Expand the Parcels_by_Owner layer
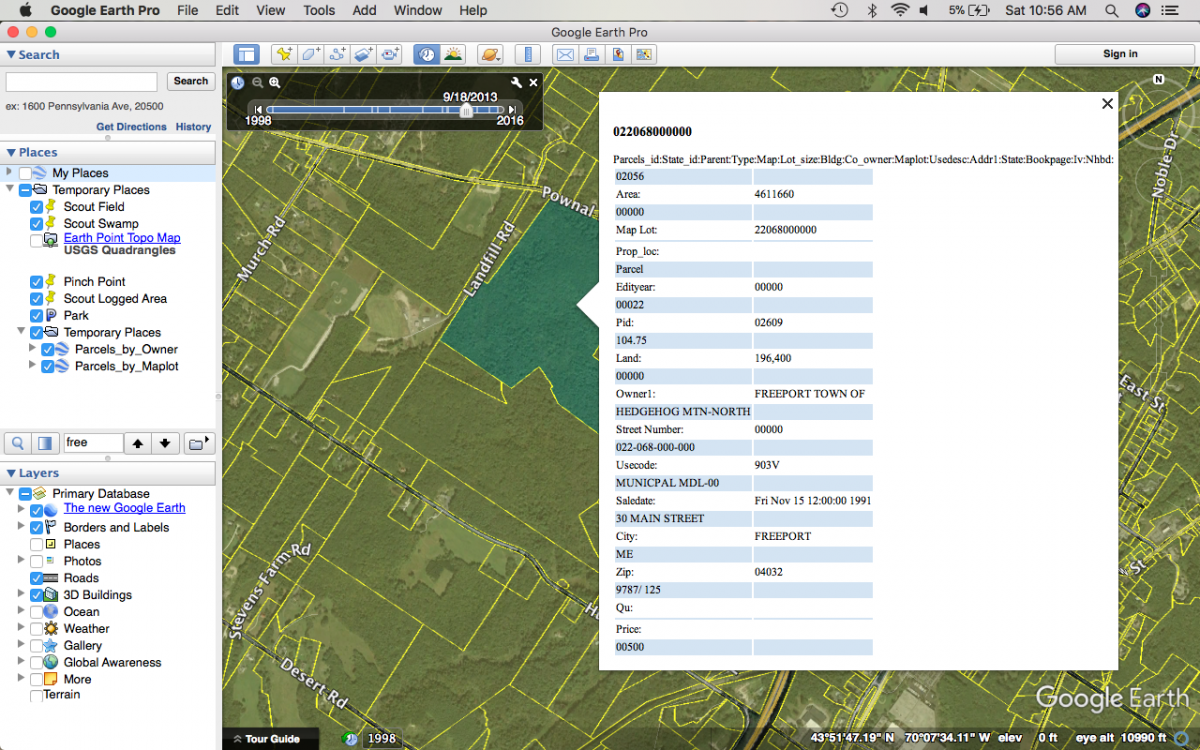1200x750 pixels. [x=33, y=350]
